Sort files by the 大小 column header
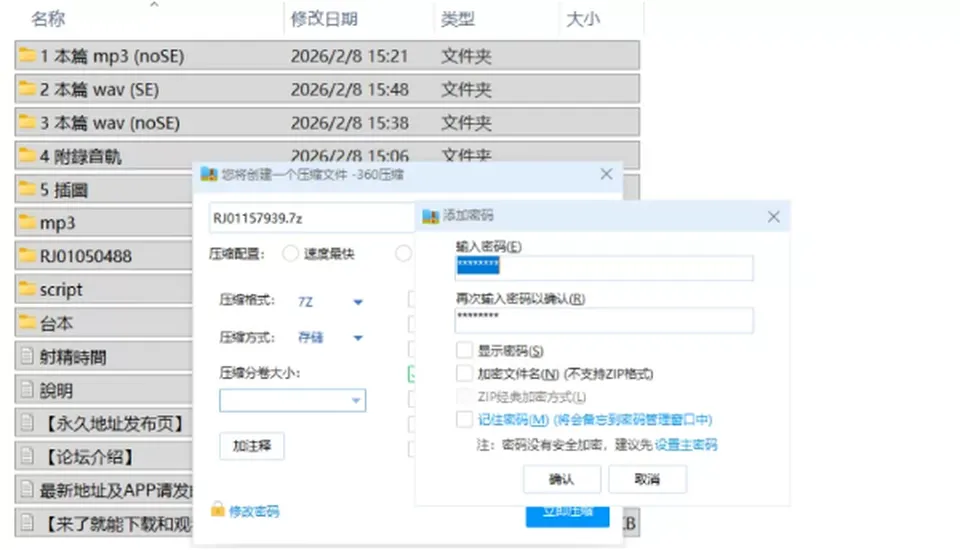 click(582, 19)
